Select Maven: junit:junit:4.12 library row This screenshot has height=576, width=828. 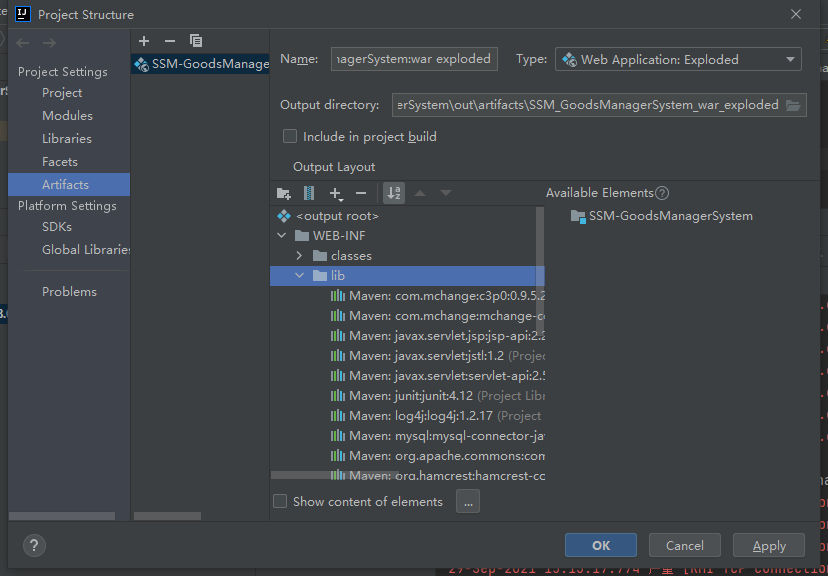[407, 395]
